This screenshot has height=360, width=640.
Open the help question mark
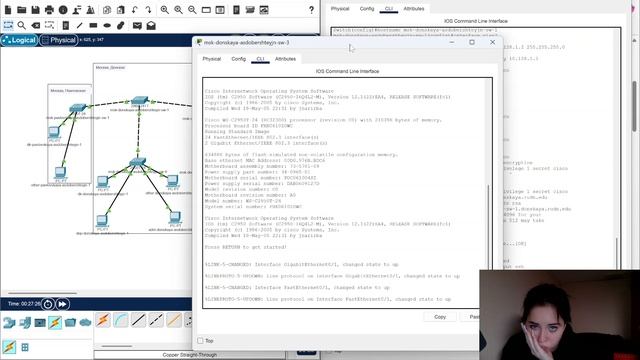pos(311,10)
